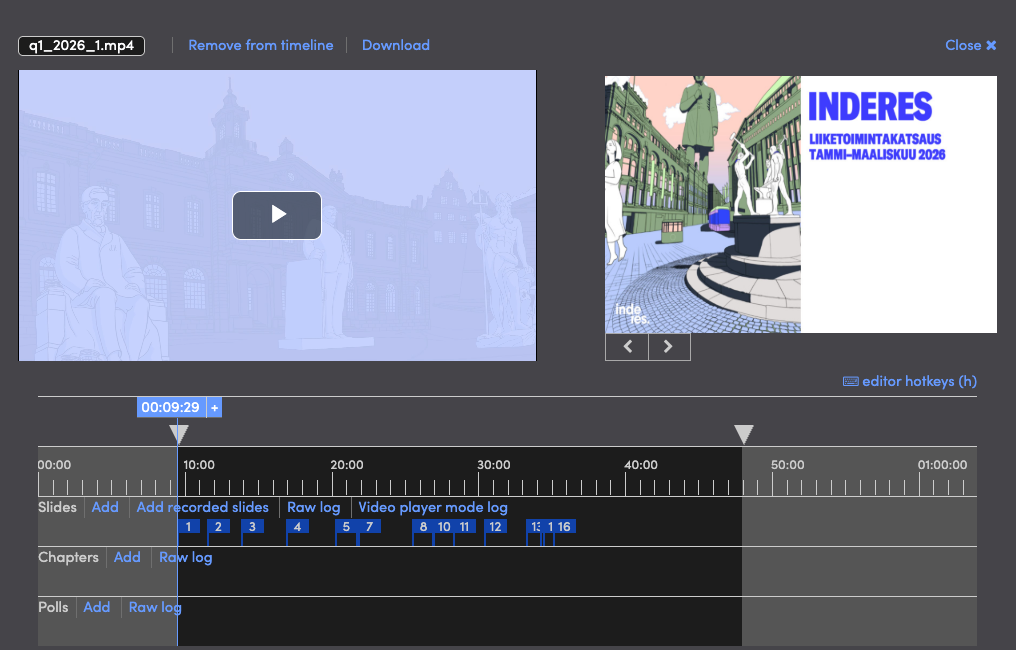Open the editor hotkeys keyboard icon
This screenshot has height=650, width=1016.
point(850,381)
